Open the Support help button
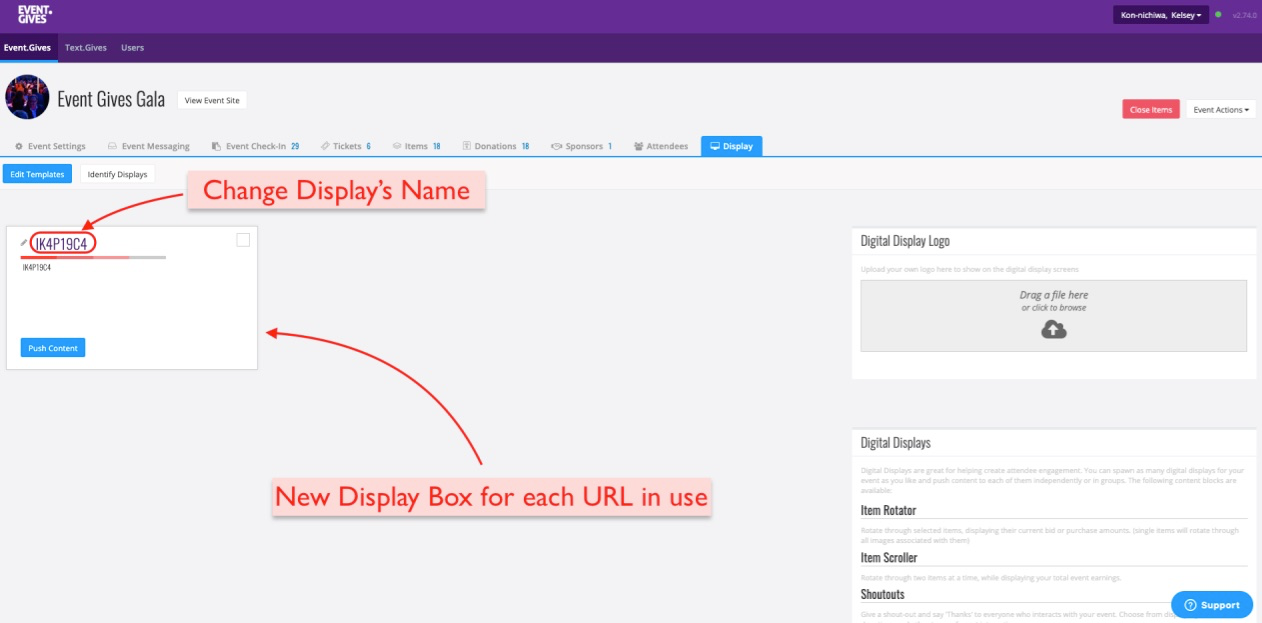This screenshot has height=623, width=1262. [x=1211, y=605]
